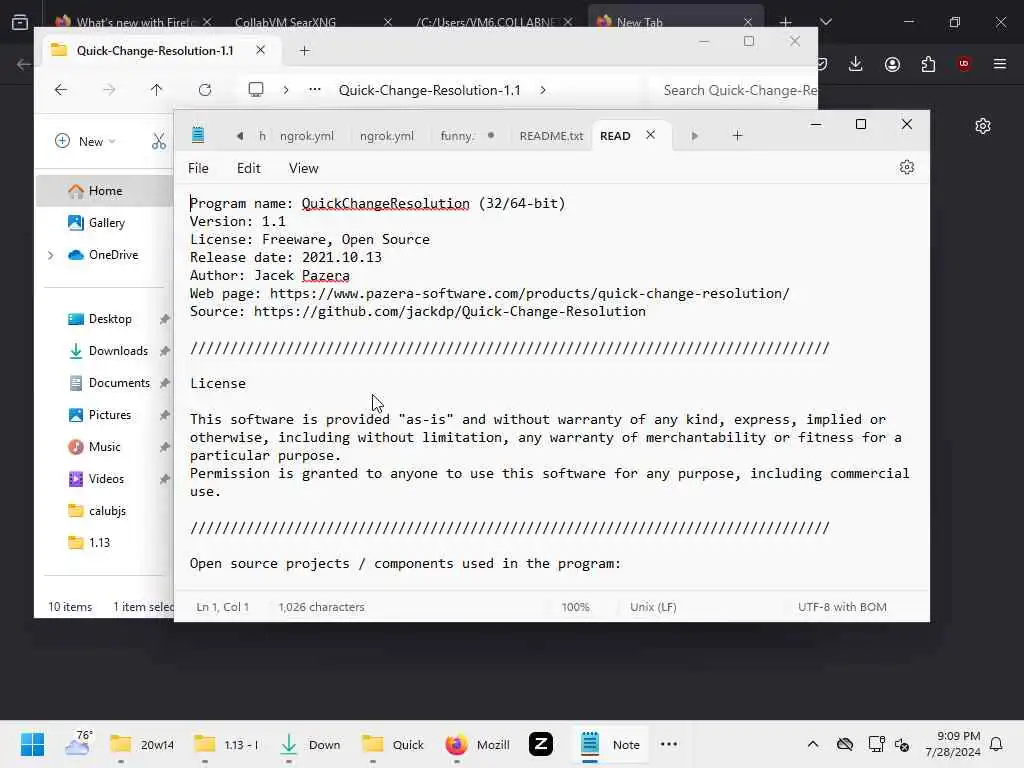This screenshot has height=768, width=1024.
Task: Switch to the README.txt tab
Action: (551, 136)
